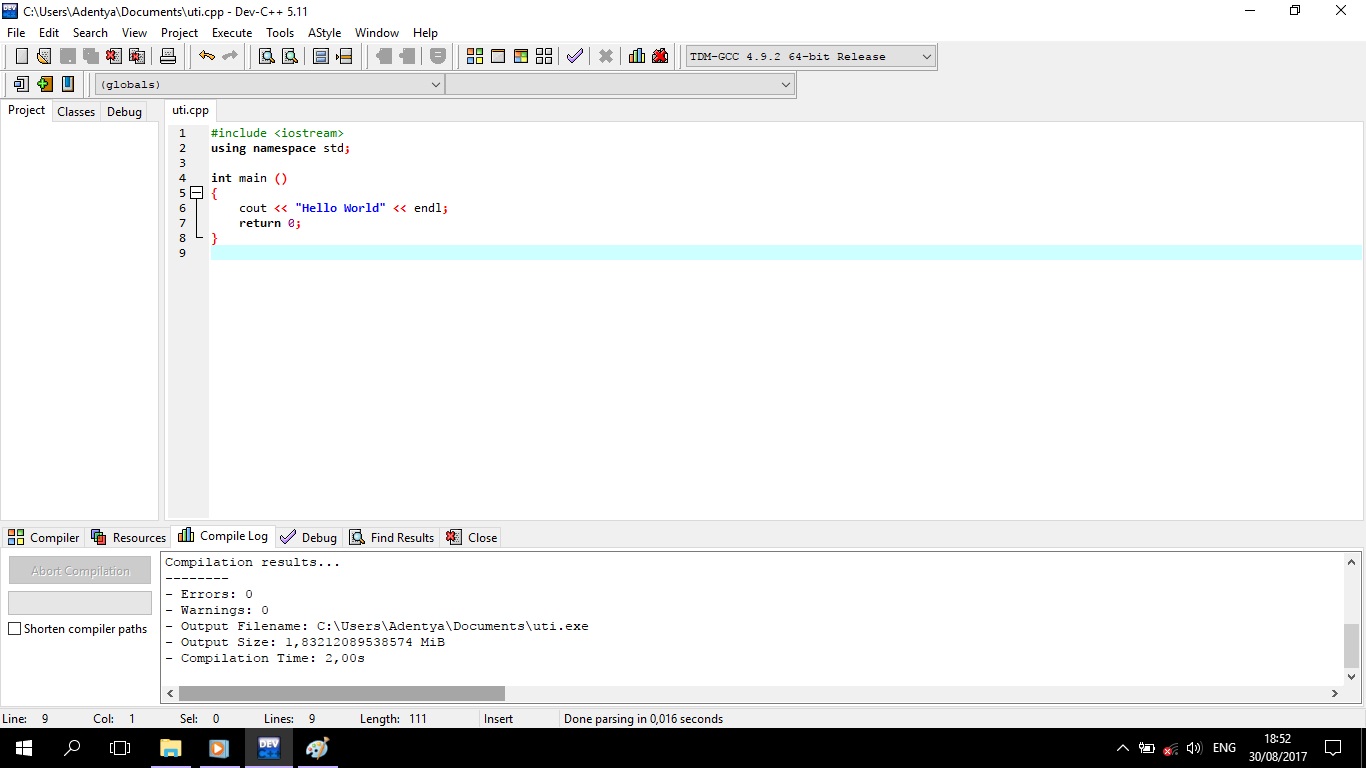Open the Search menu

(90, 33)
